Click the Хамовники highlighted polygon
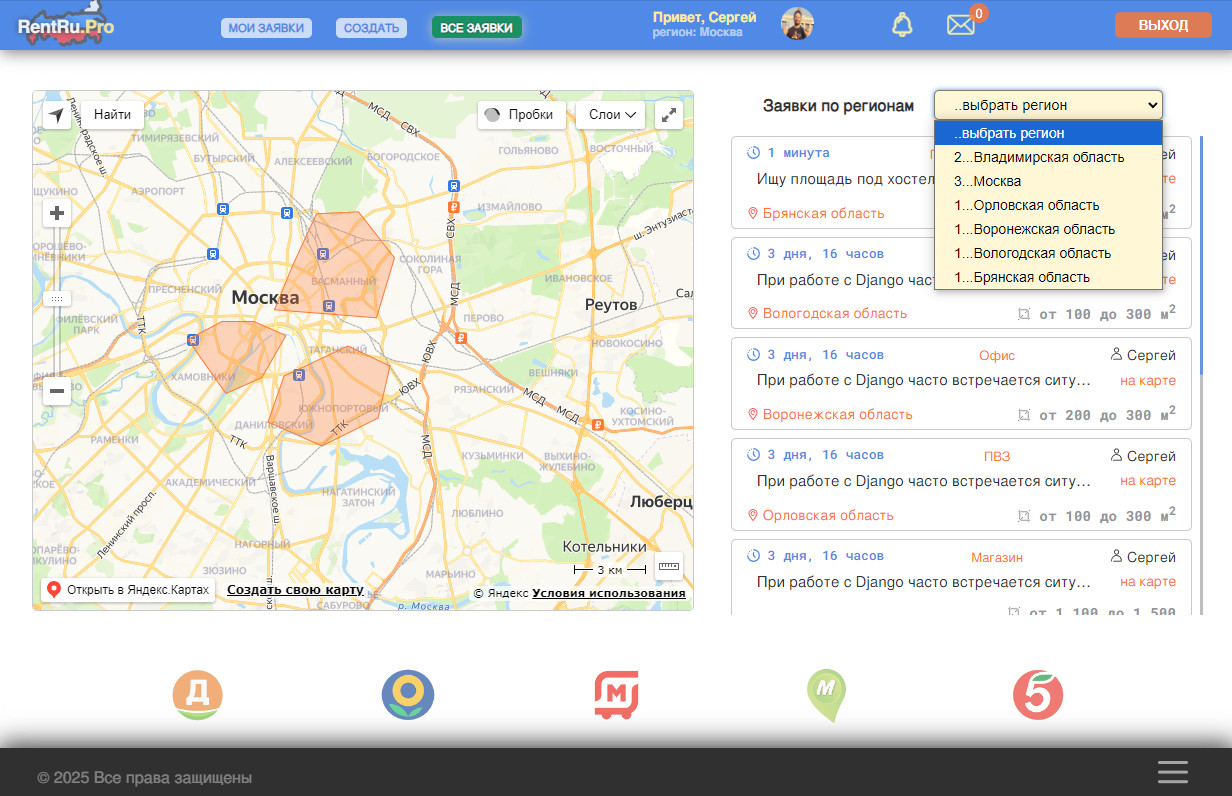This screenshot has height=796, width=1232. click(236, 355)
